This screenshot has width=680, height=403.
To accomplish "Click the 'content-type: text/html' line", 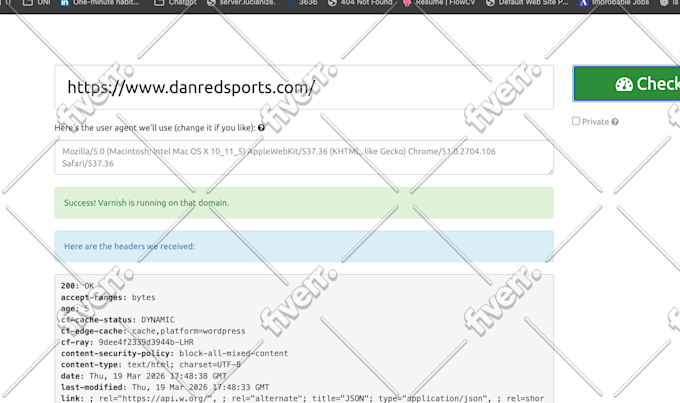I will (151, 365).
